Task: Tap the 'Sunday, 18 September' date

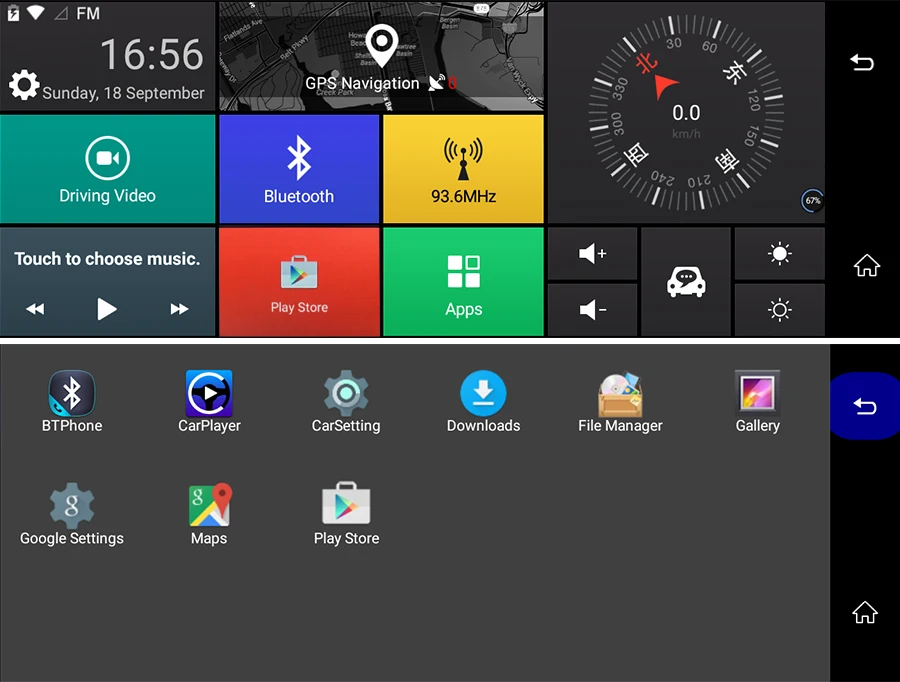Action: click(123, 93)
